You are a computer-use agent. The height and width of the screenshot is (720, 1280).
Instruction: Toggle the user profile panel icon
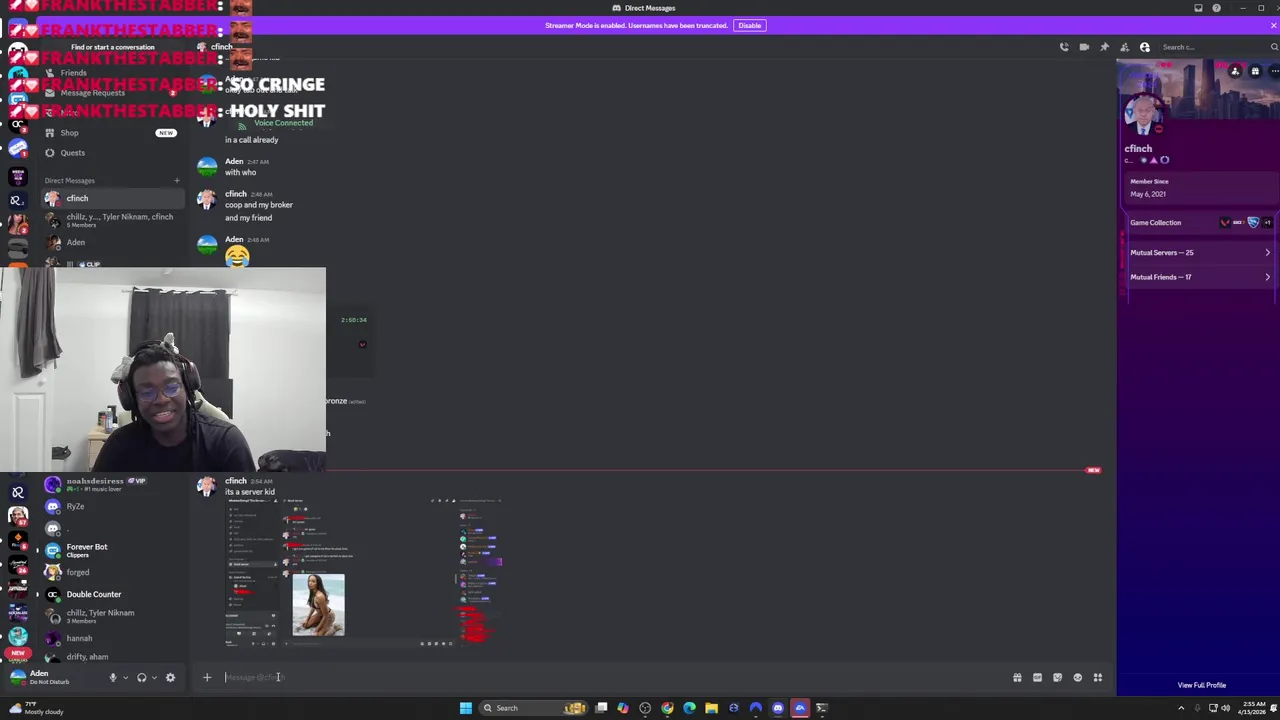click(x=1145, y=47)
